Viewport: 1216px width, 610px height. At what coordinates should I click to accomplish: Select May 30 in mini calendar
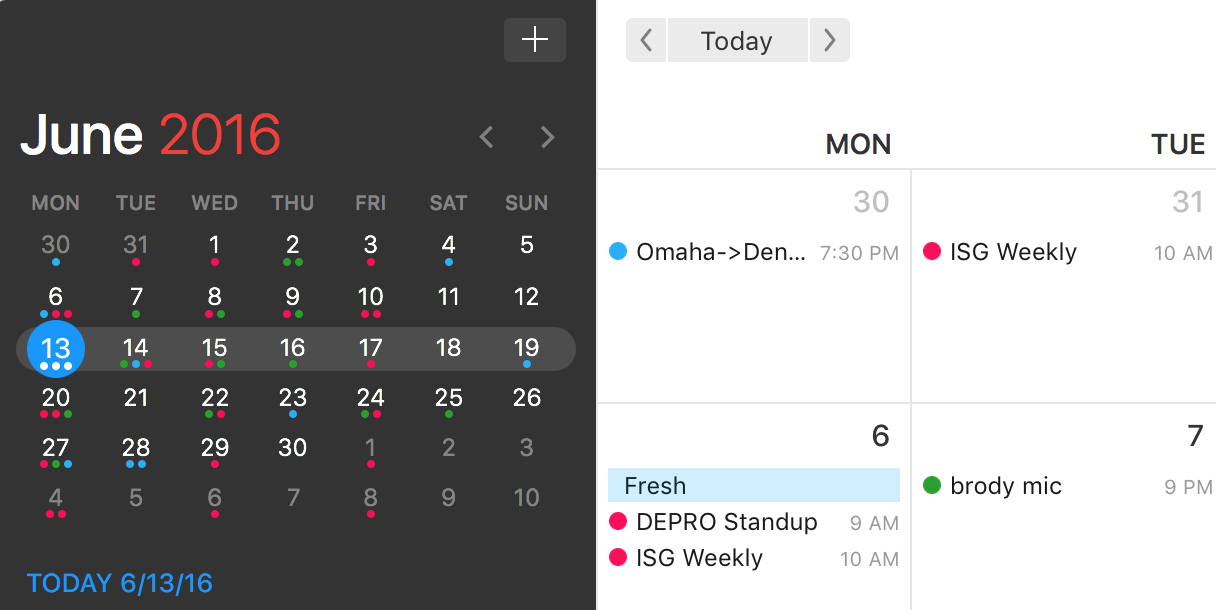tap(56, 247)
